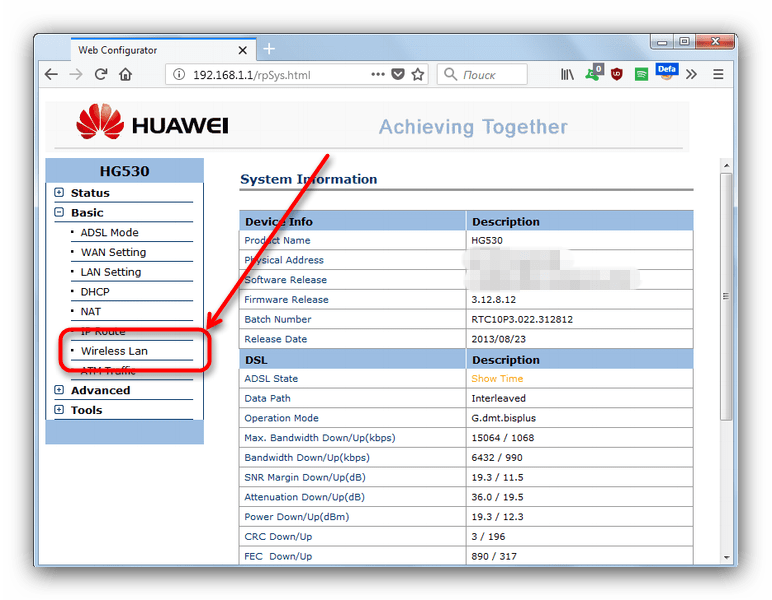Show site information icon in address bar
Image resolution: width=772 pixels, height=600 pixels.
point(179,75)
